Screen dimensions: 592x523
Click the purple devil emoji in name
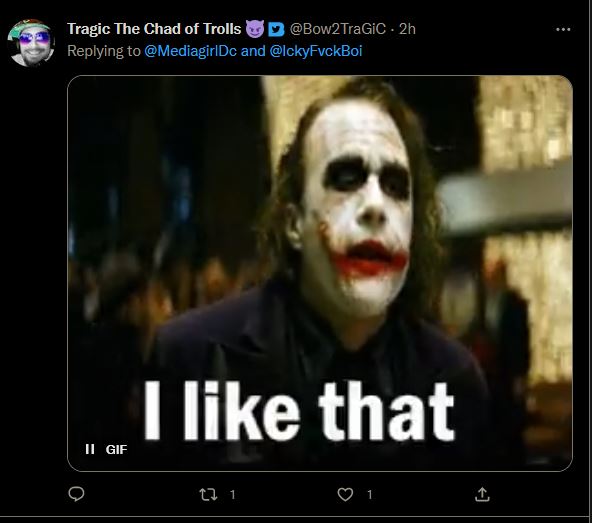click(255, 29)
